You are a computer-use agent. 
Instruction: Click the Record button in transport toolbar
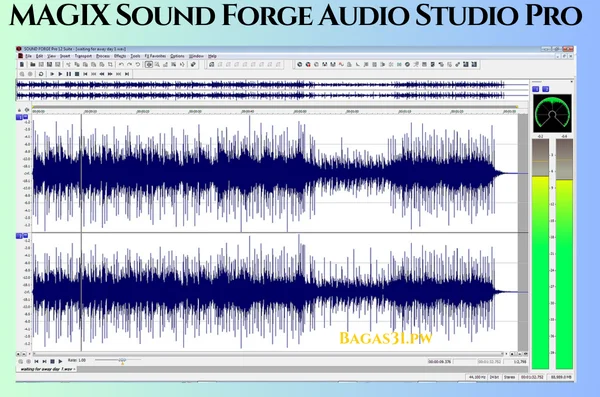(30, 74)
